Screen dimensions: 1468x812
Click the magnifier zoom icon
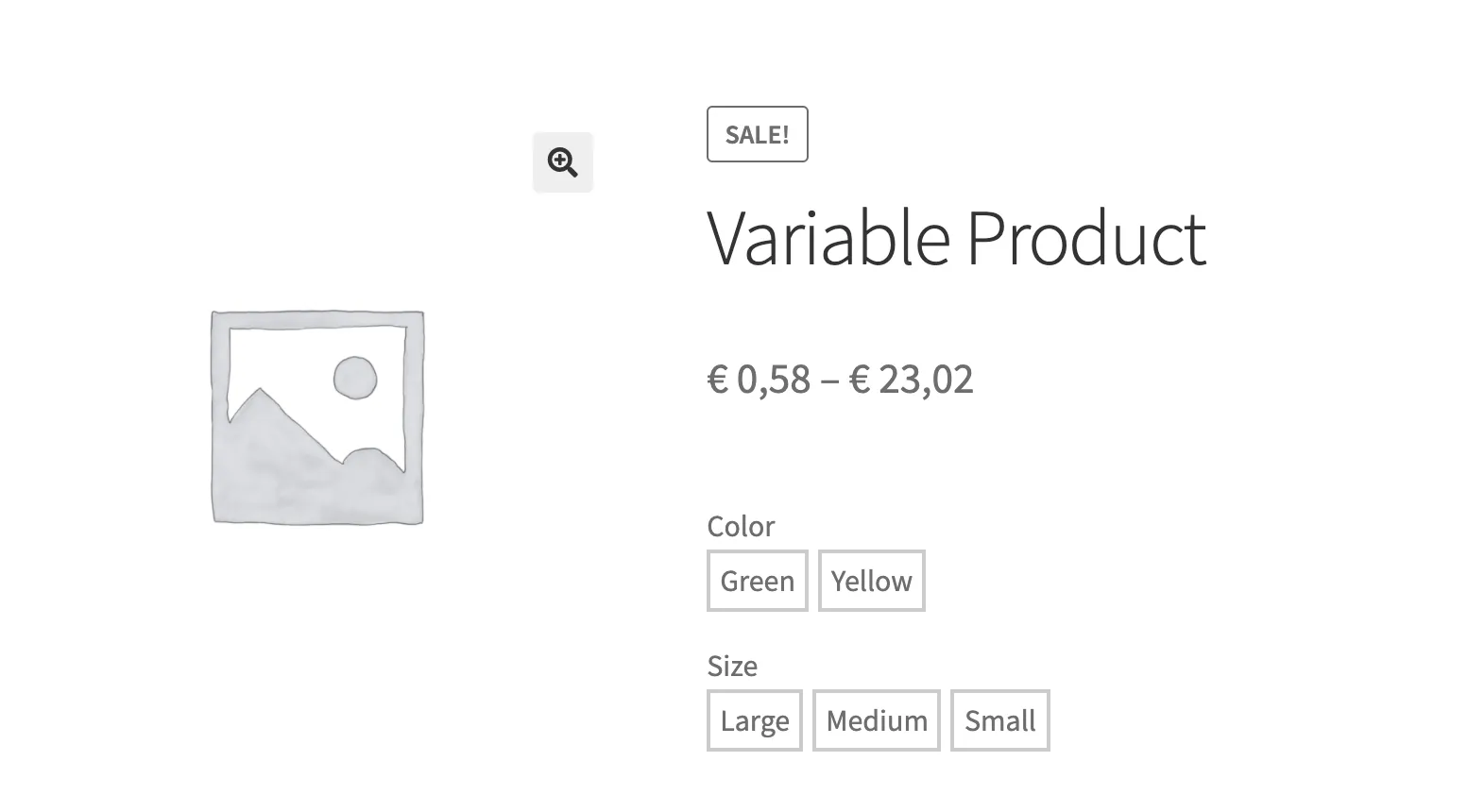tap(563, 162)
